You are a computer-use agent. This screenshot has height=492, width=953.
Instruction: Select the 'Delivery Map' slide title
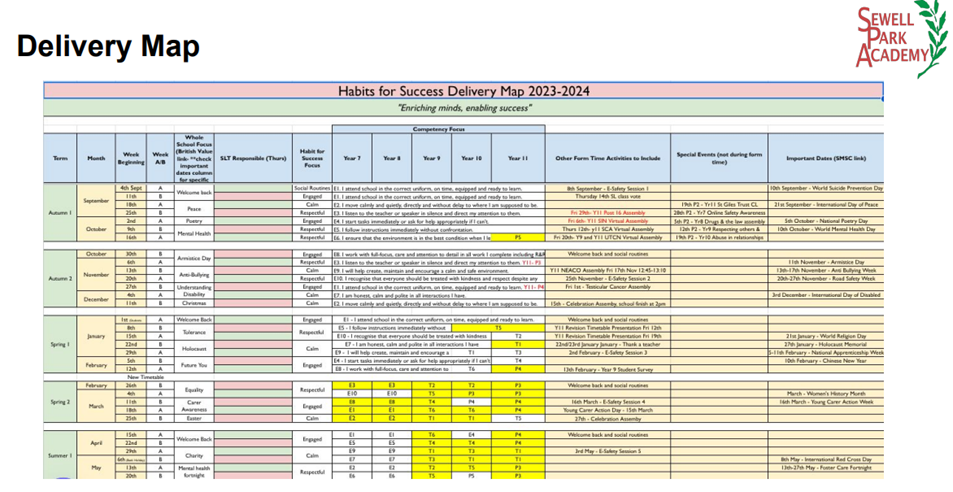pyautogui.click(x=108, y=47)
